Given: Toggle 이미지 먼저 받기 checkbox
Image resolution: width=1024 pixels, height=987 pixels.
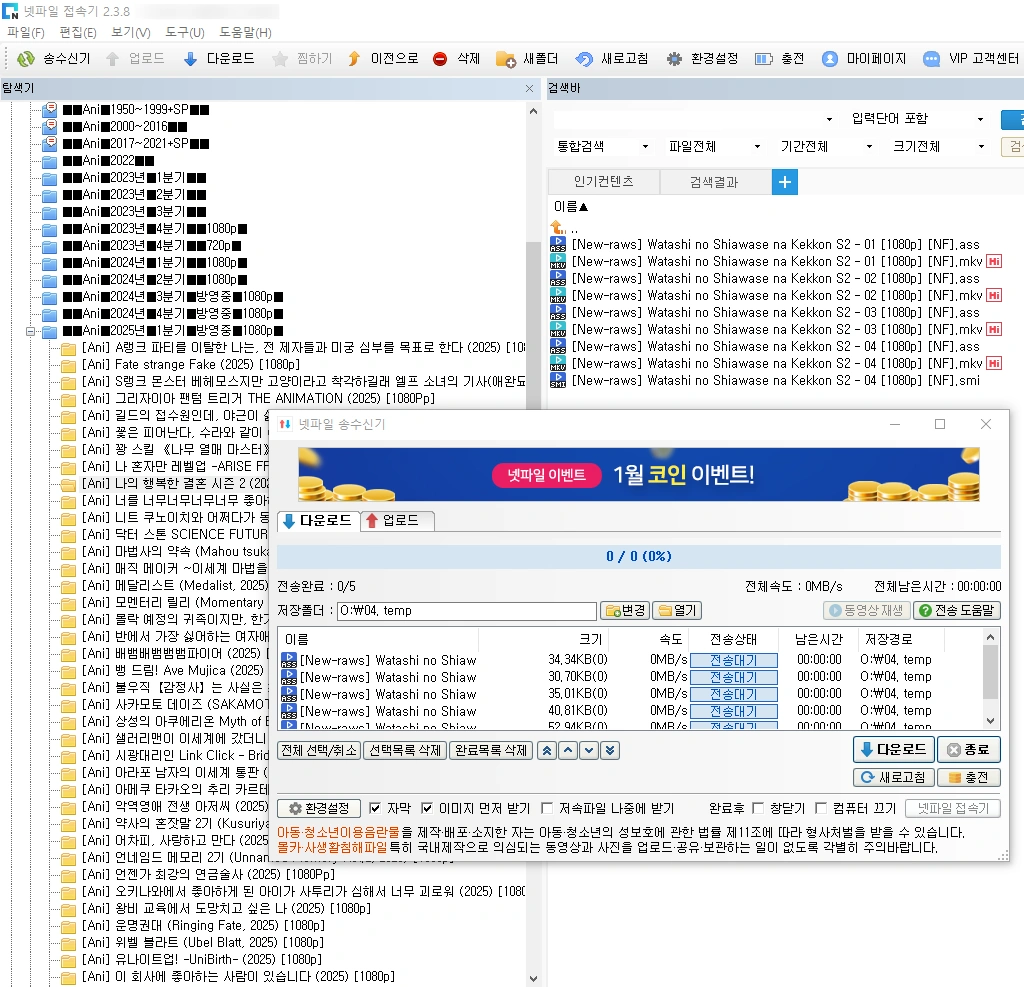Looking at the screenshot, I should 426,809.
